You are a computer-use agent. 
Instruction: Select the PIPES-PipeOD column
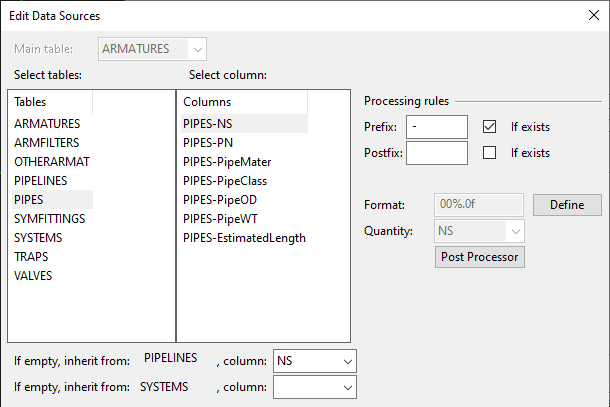click(221, 200)
